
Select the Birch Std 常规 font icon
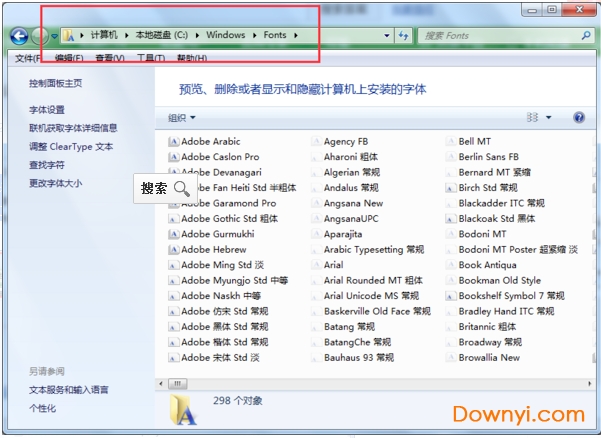(451, 188)
